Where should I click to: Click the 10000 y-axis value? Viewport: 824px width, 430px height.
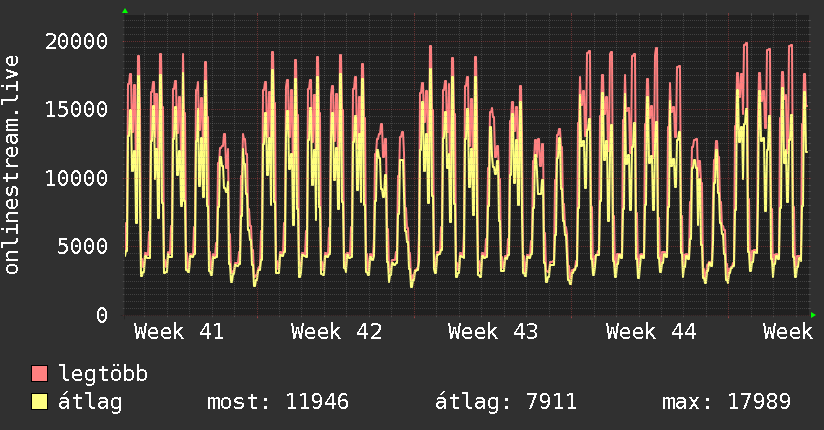point(77,178)
